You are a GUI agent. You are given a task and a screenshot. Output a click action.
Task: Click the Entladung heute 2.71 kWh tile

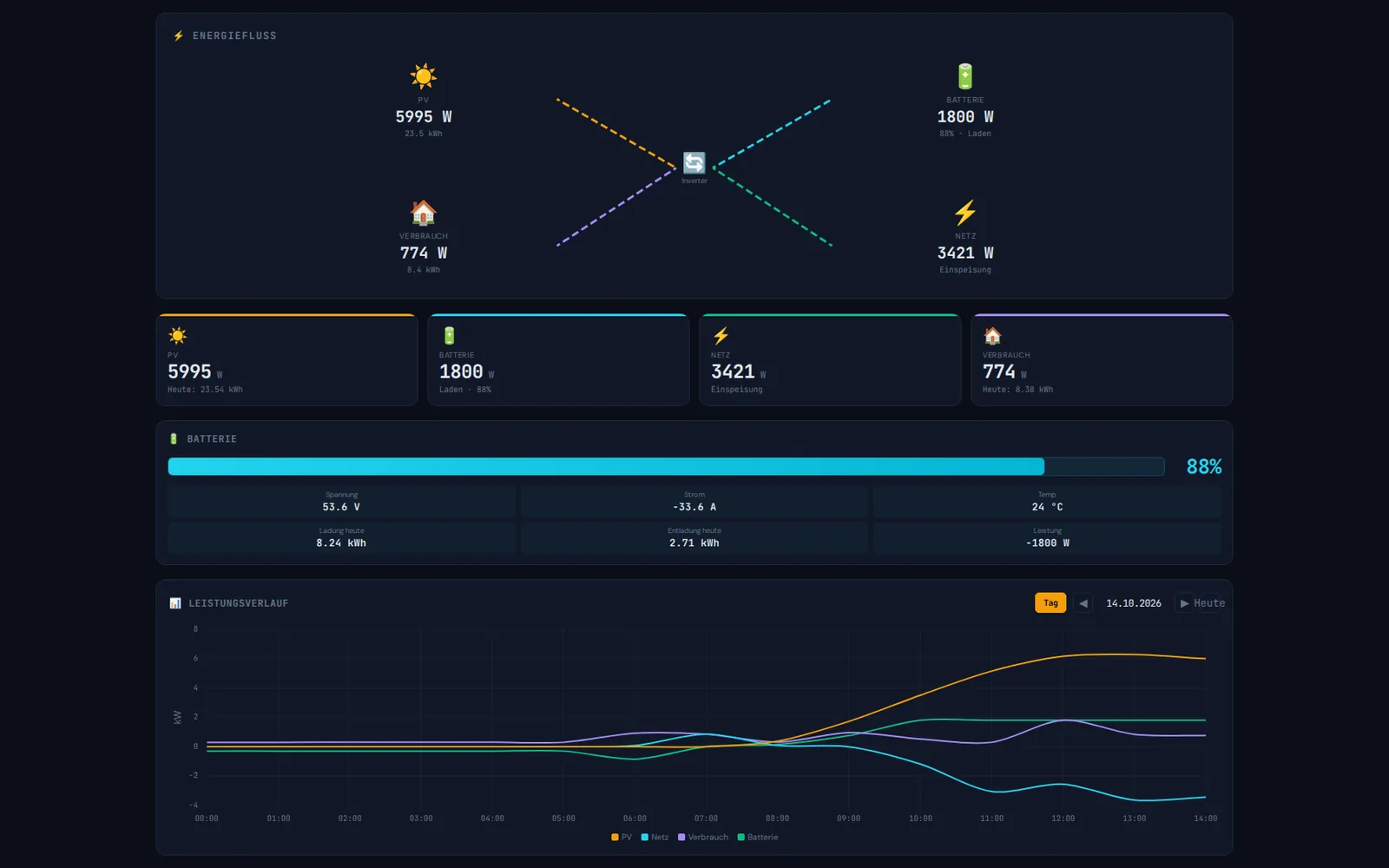coord(694,538)
